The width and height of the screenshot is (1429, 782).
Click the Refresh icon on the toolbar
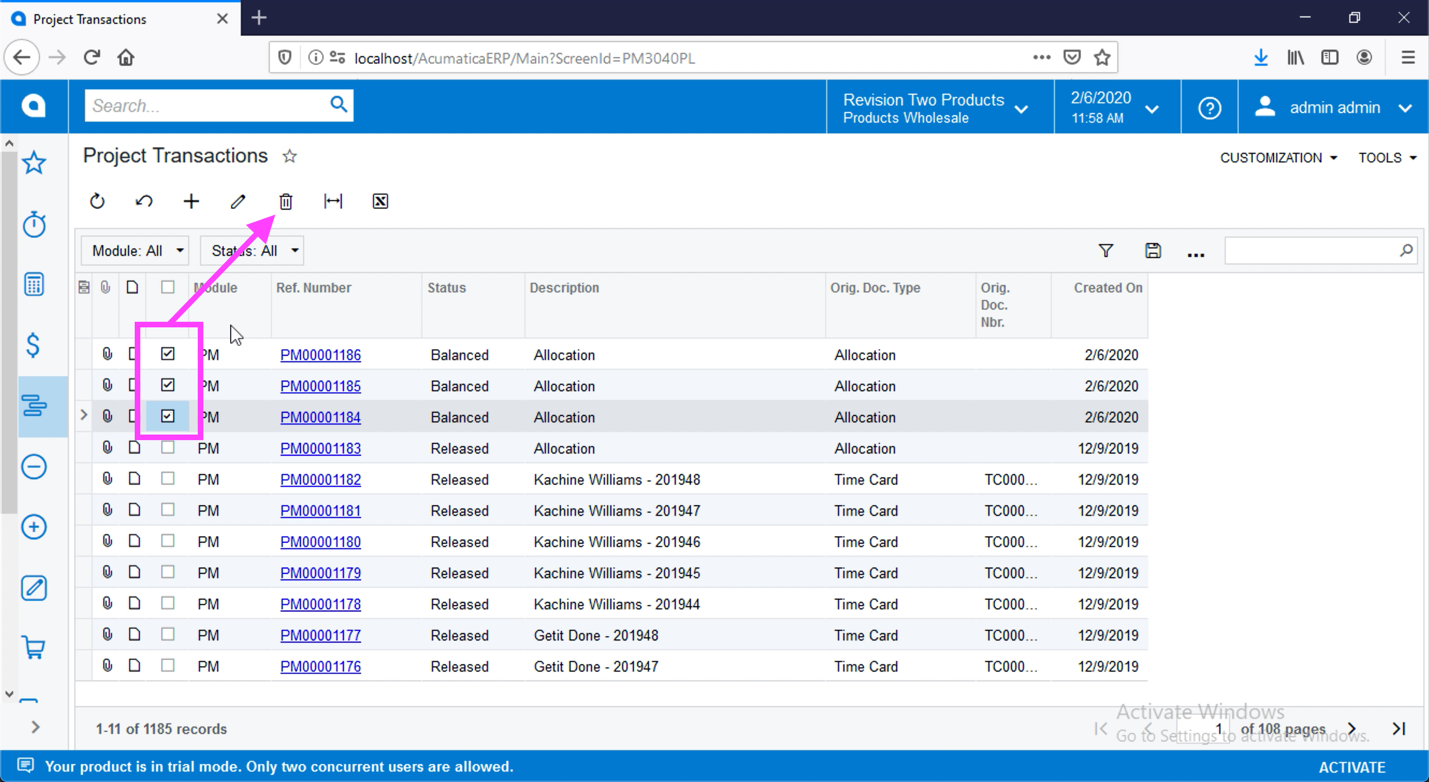point(97,201)
